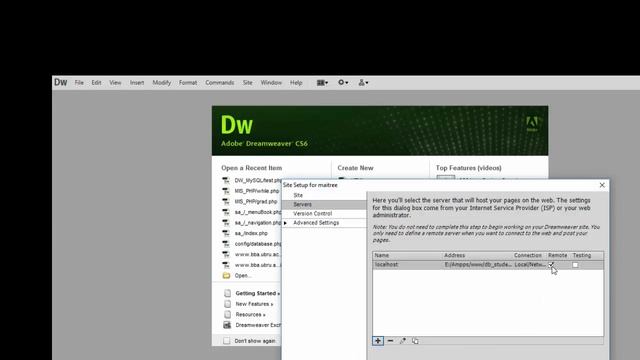Screen dimensions: 640x360
Task: Expand the Advanced Settings arrow
Action: [x=285, y=223]
